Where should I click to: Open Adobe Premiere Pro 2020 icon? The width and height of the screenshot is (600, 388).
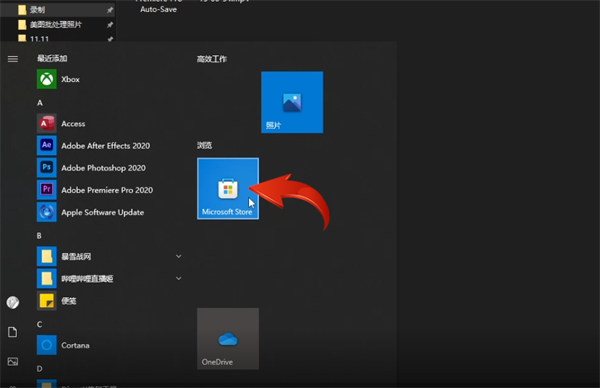click(x=47, y=190)
